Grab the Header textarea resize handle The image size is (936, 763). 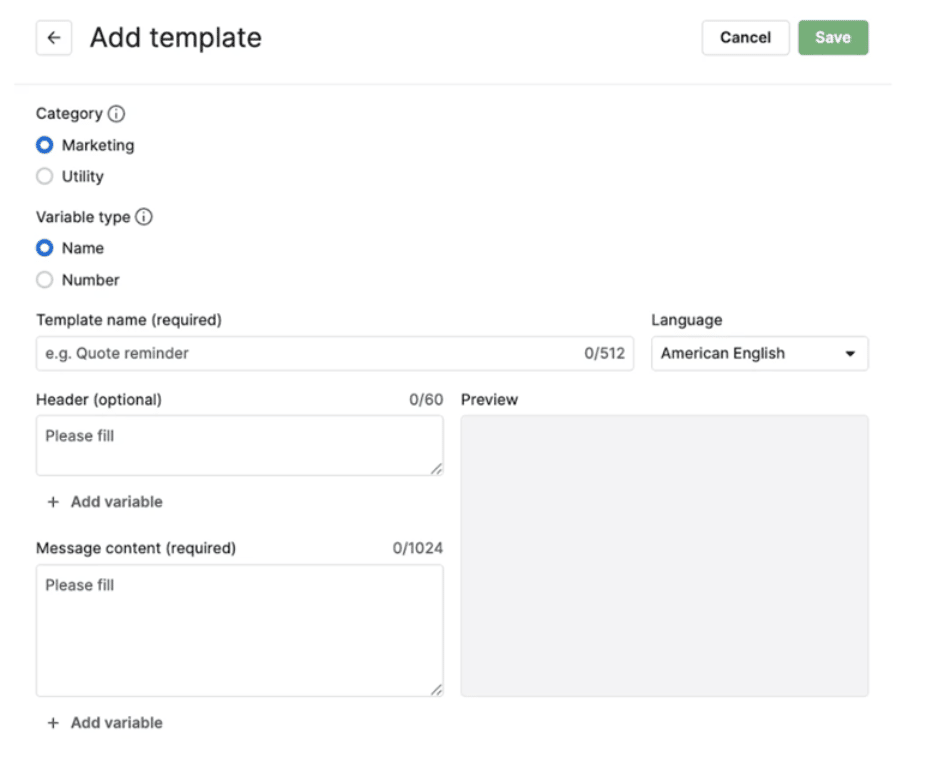tap(436, 469)
